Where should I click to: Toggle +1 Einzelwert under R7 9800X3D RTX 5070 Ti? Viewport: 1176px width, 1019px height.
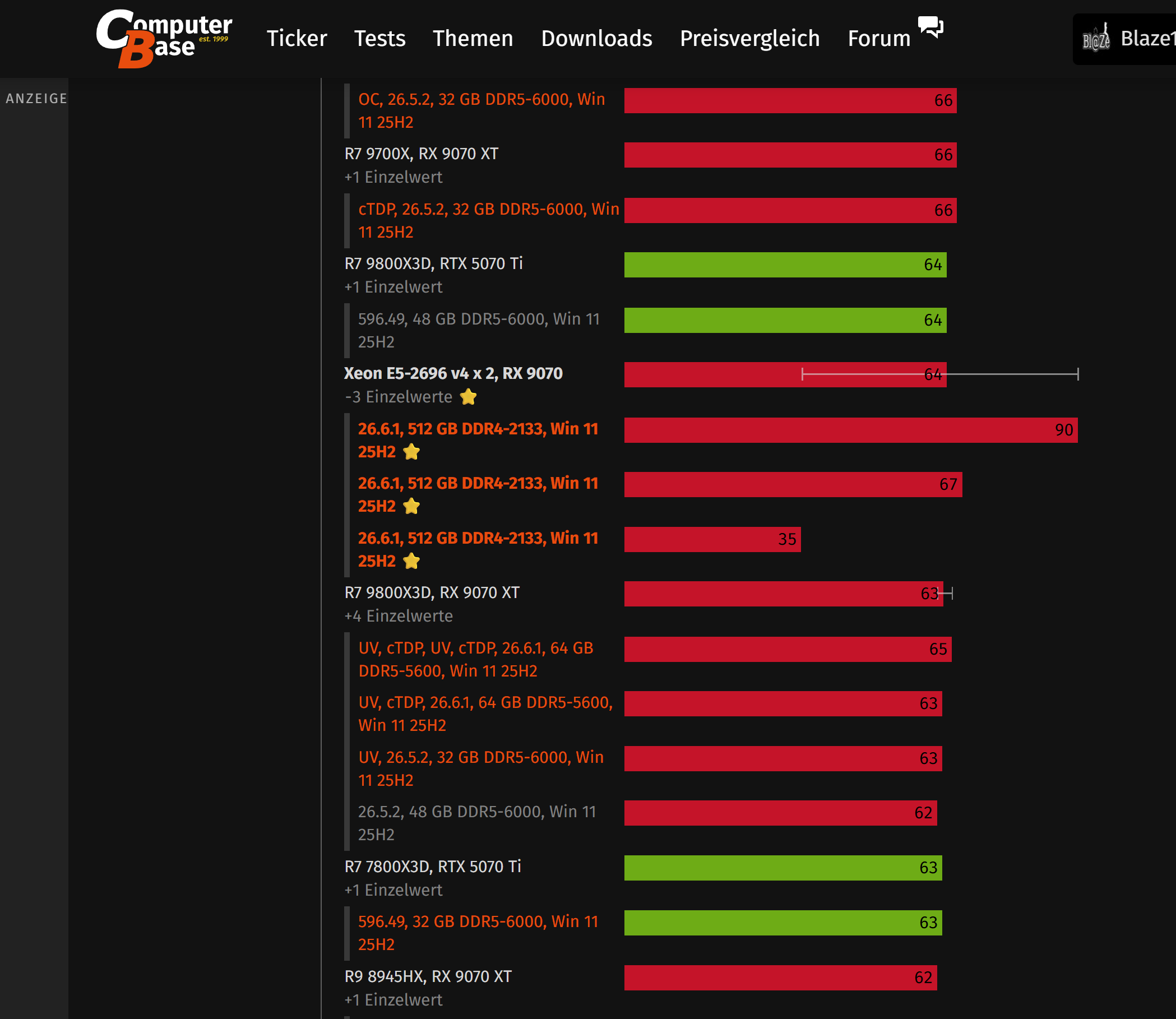[393, 286]
